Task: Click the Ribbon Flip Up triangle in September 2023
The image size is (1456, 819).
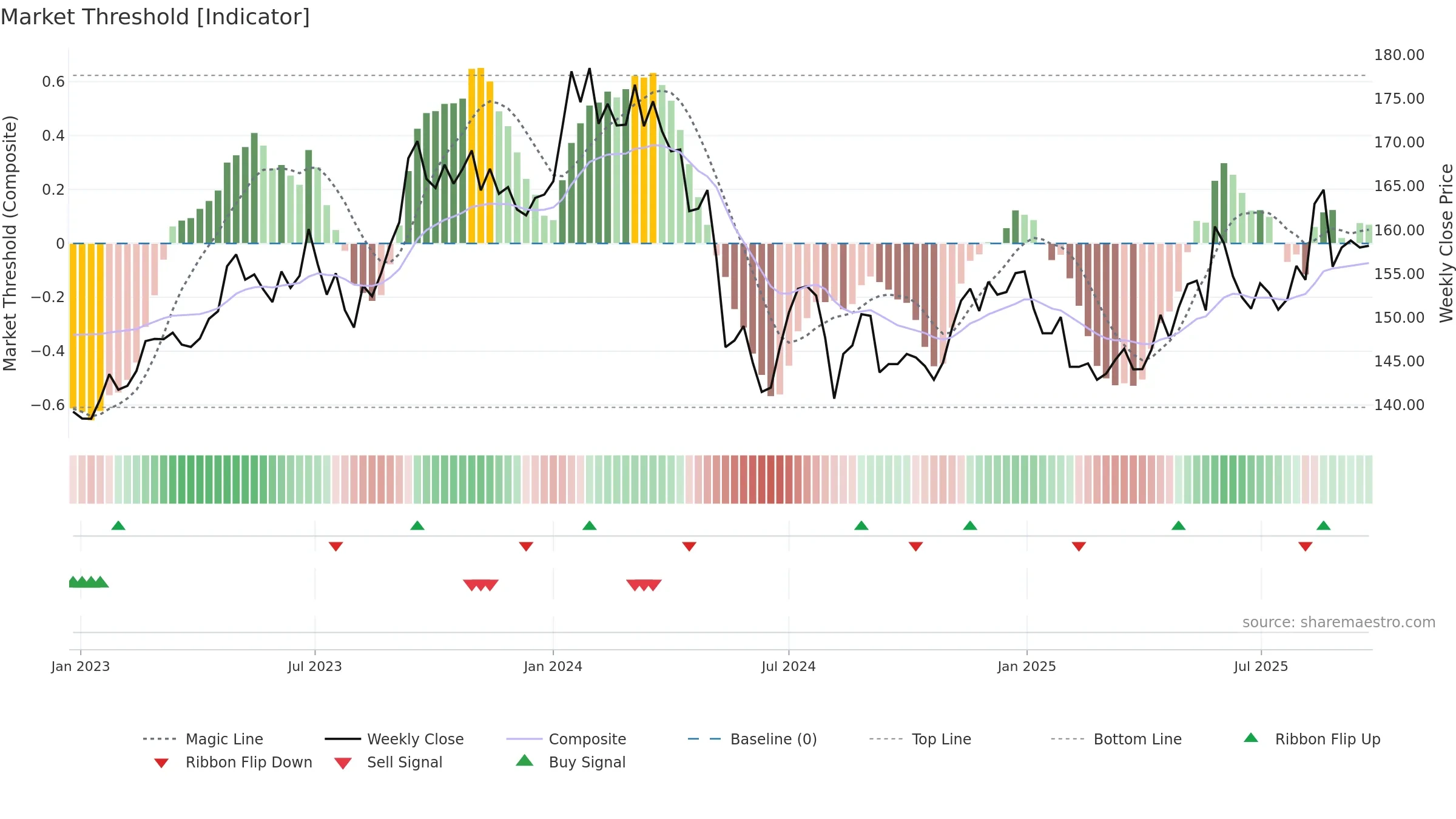Action: coord(417,525)
